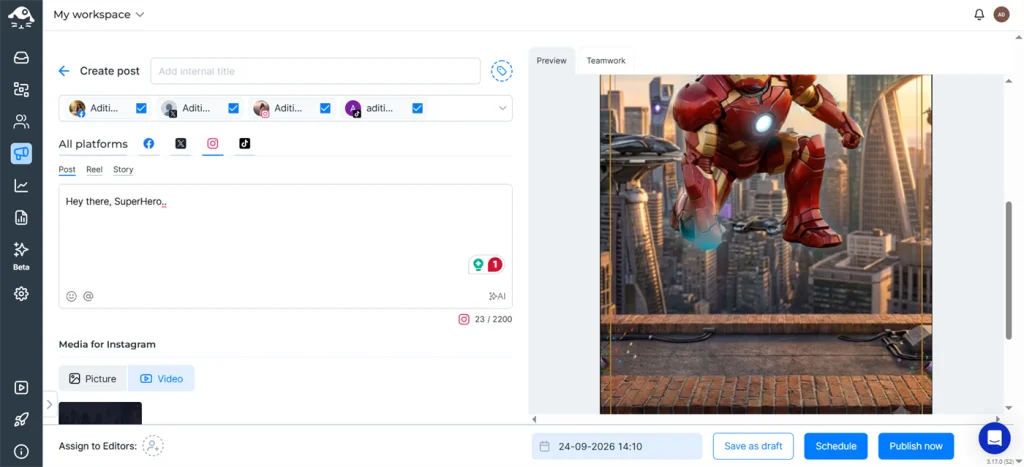Switch to the X platform tab

pos(181,144)
